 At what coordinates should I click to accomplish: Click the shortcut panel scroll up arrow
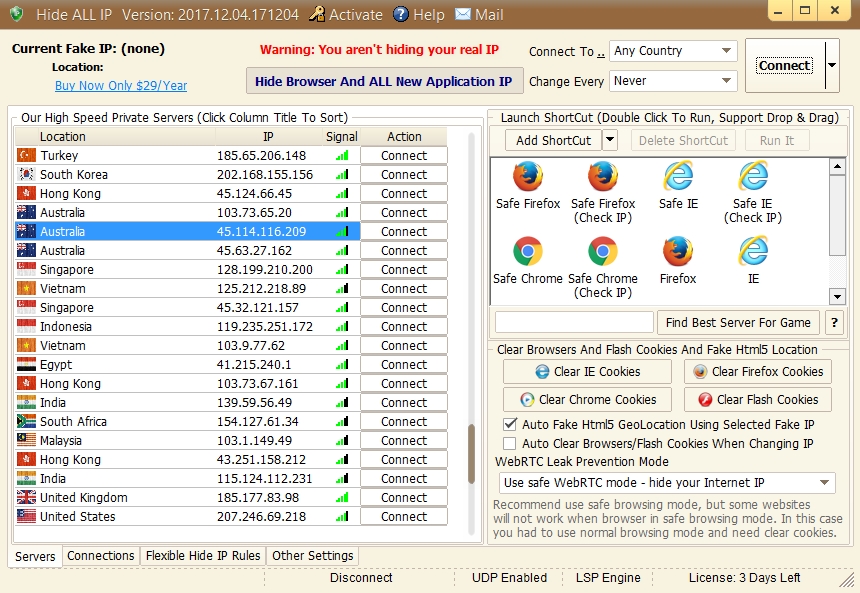pos(837,166)
